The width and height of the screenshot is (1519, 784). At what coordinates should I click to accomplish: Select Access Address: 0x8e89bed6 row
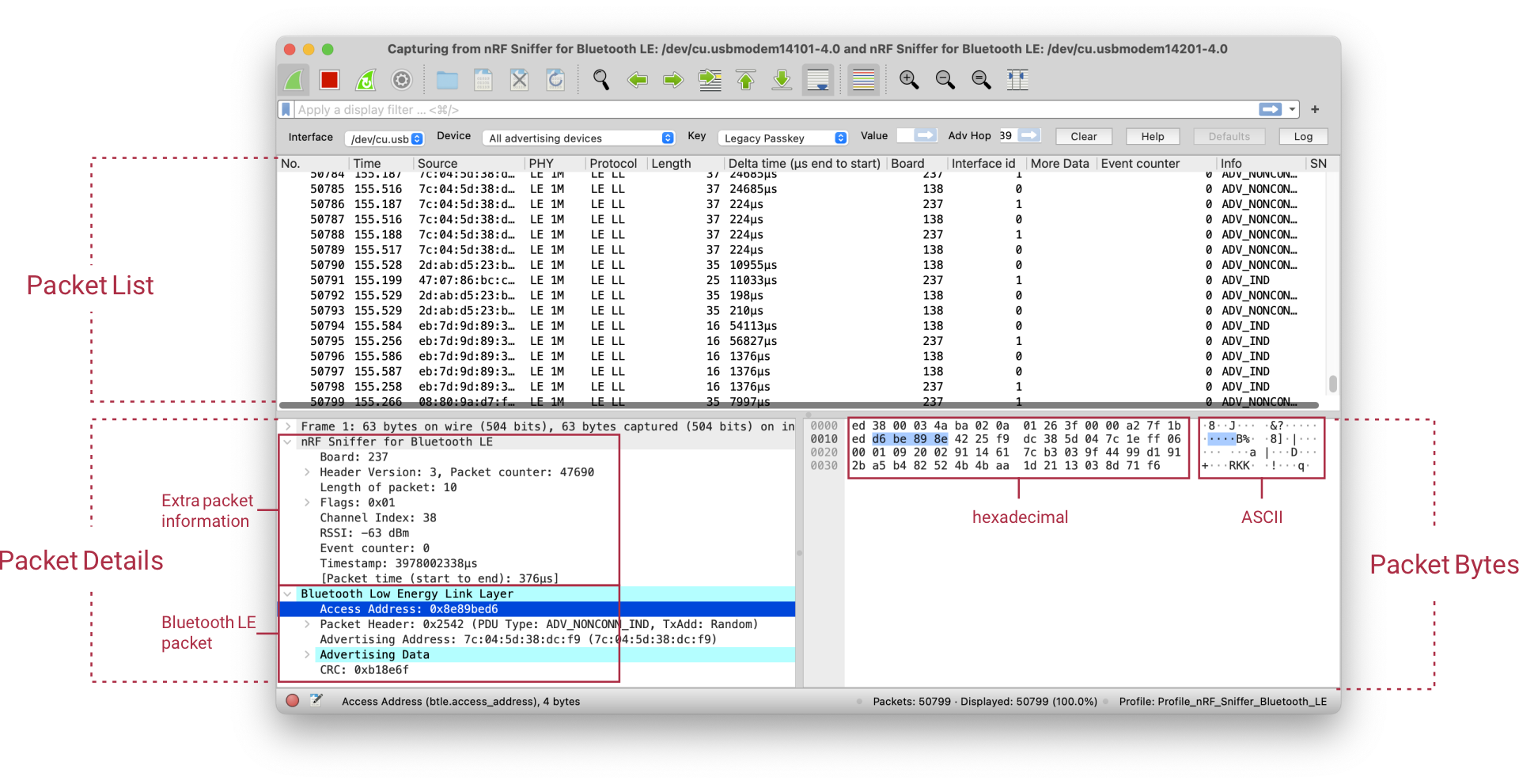click(x=536, y=609)
